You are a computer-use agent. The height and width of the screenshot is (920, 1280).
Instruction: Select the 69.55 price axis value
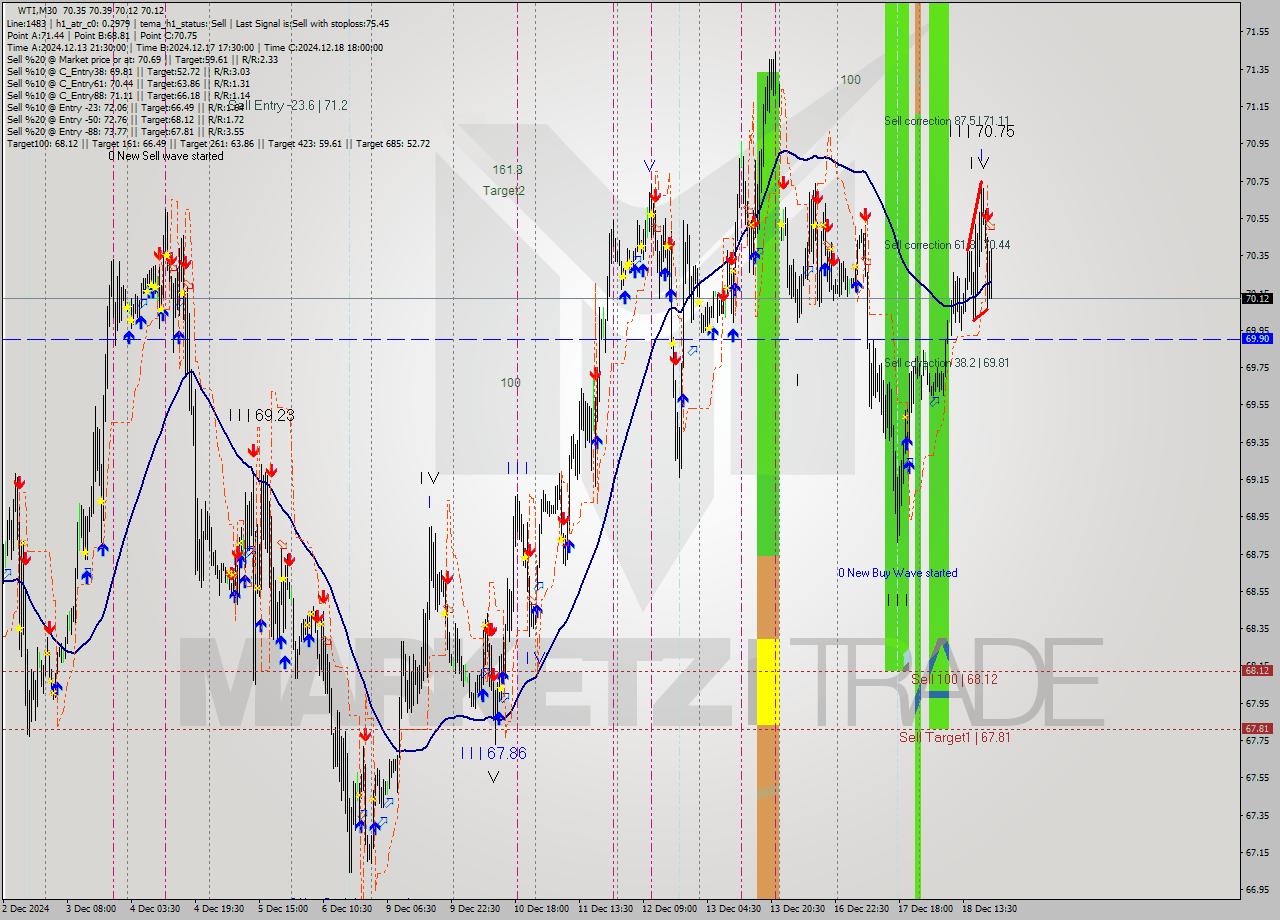[x=1259, y=405]
